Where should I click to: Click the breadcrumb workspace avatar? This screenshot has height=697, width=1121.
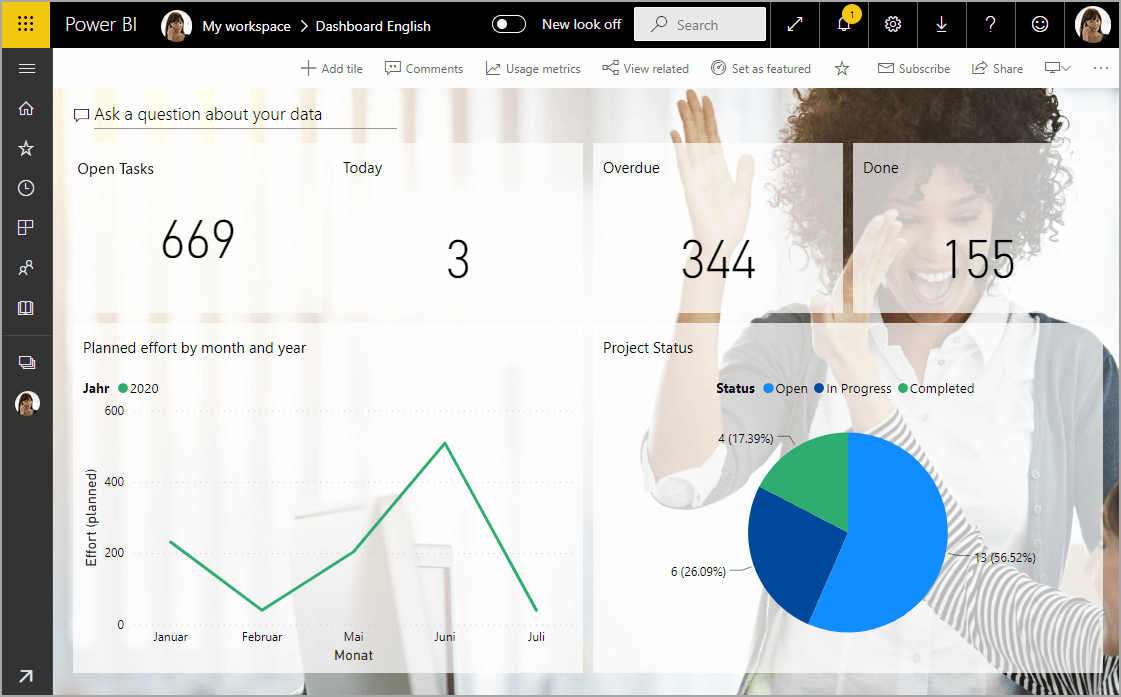click(177, 26)
